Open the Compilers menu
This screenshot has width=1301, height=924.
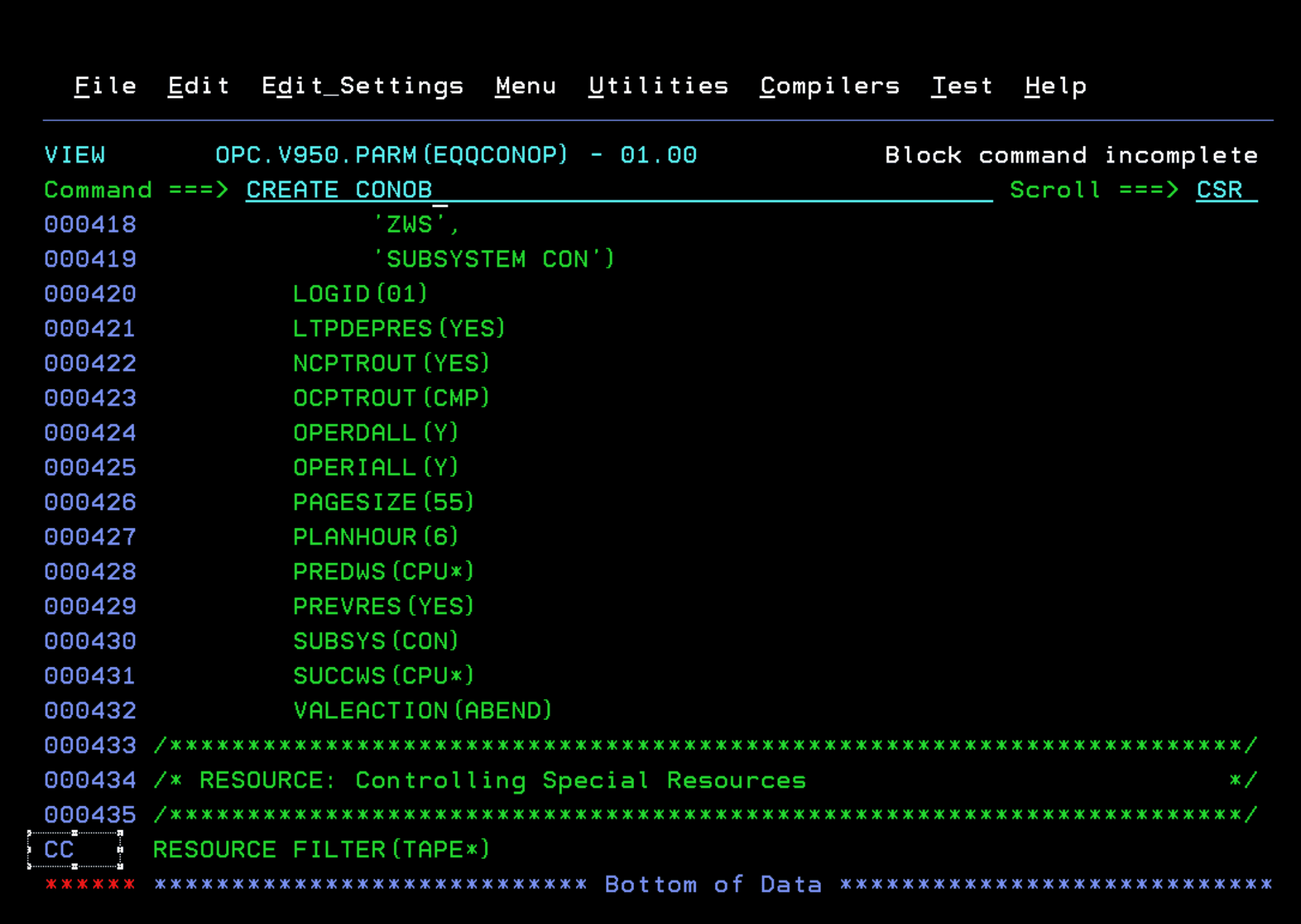click(x=830, y=86)
